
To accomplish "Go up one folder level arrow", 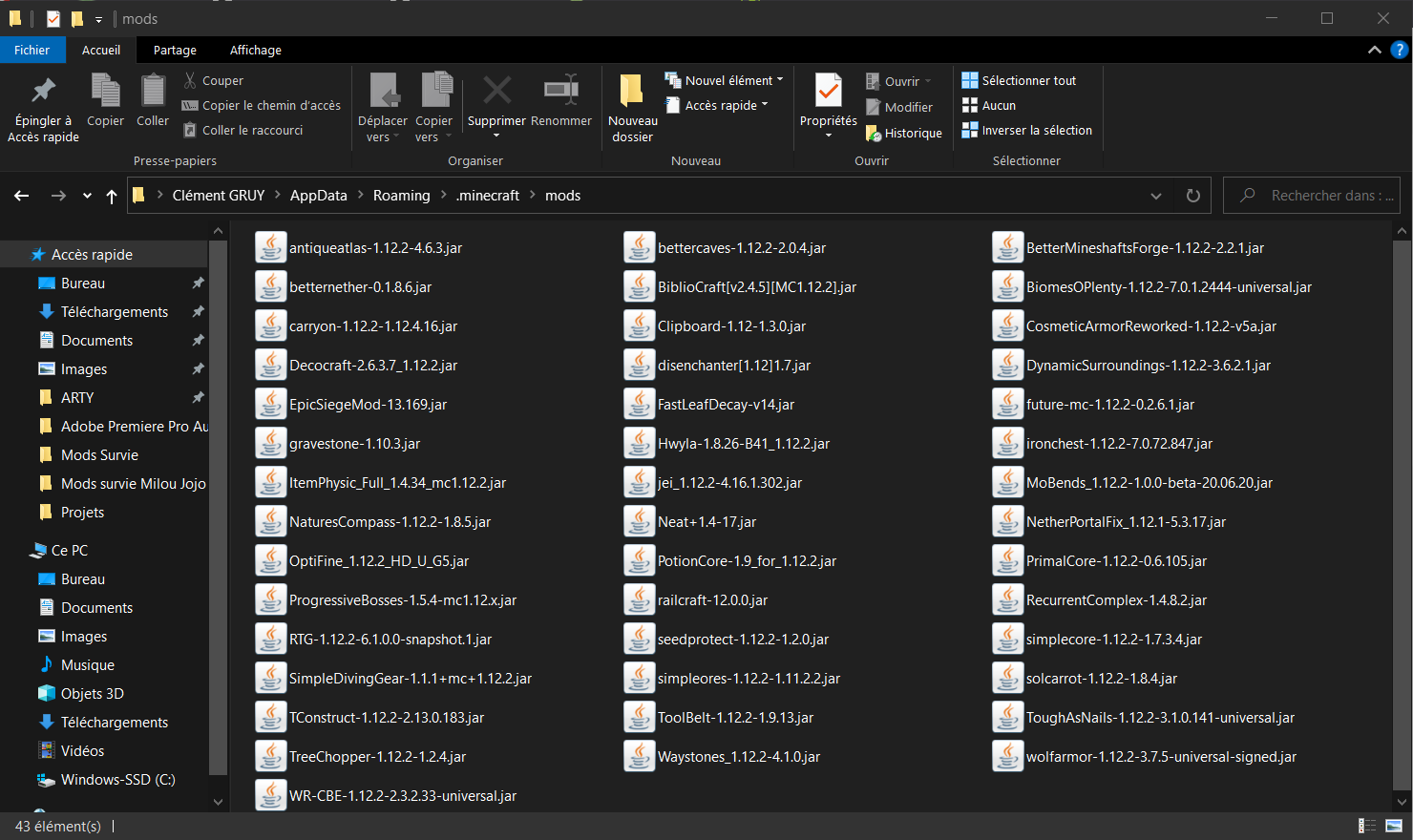I will (112, 196).
